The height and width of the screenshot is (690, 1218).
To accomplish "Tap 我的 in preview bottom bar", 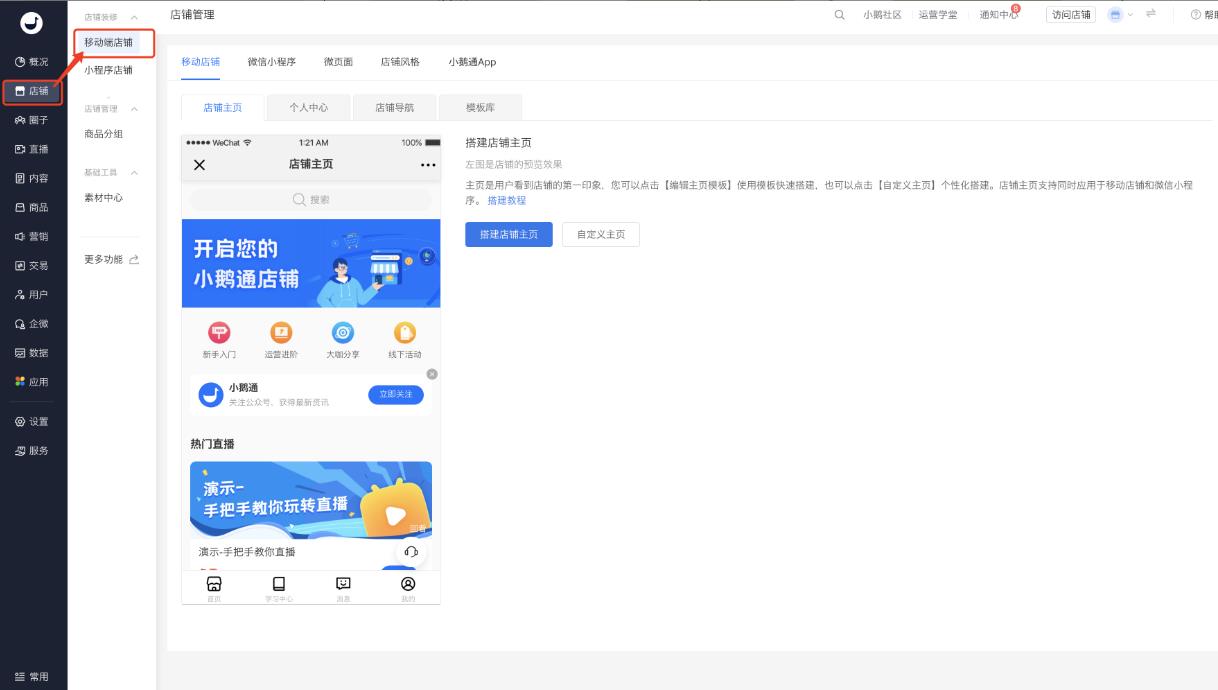I will (x=408, y=588).
